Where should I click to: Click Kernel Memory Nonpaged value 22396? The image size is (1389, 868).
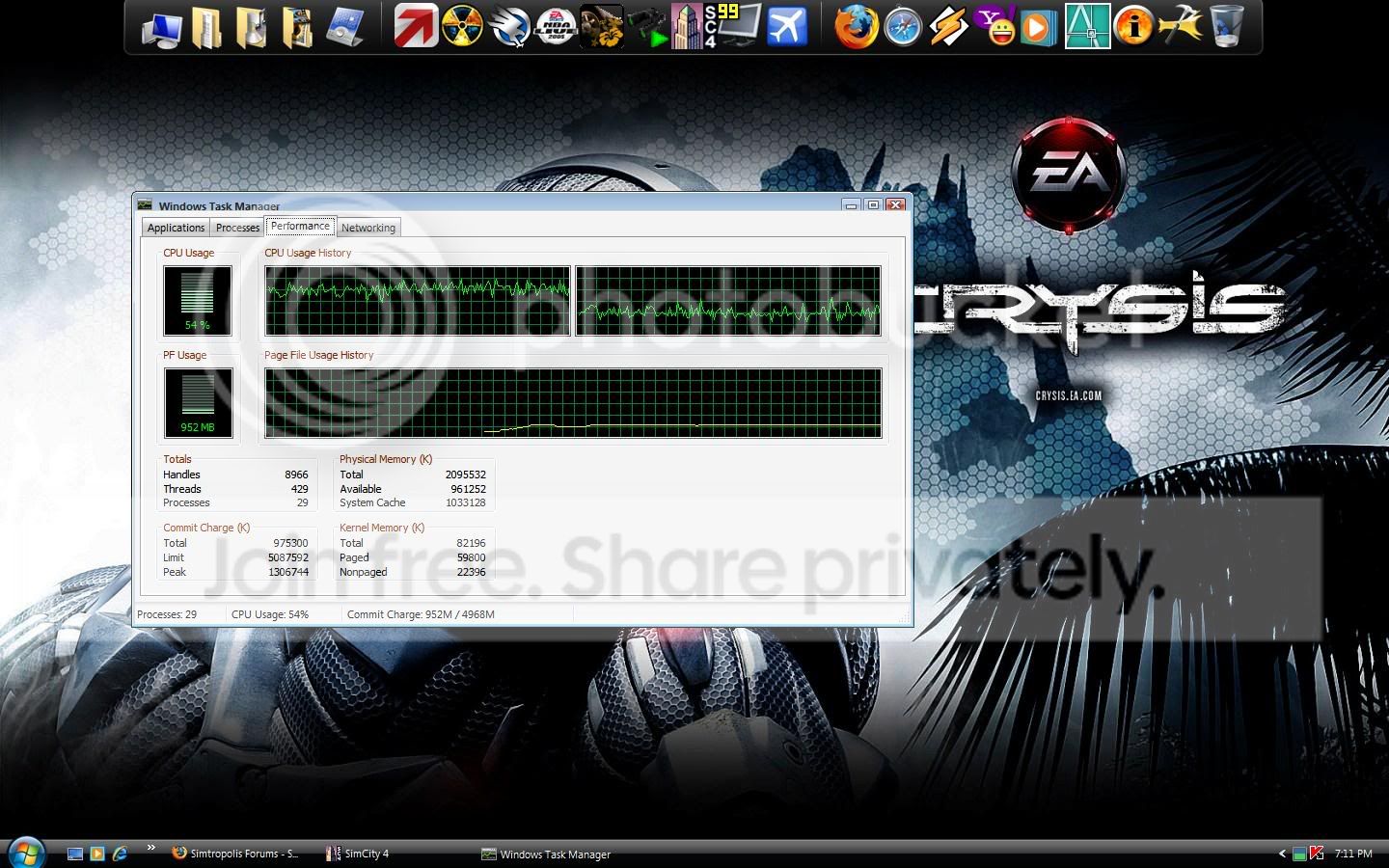472,572
